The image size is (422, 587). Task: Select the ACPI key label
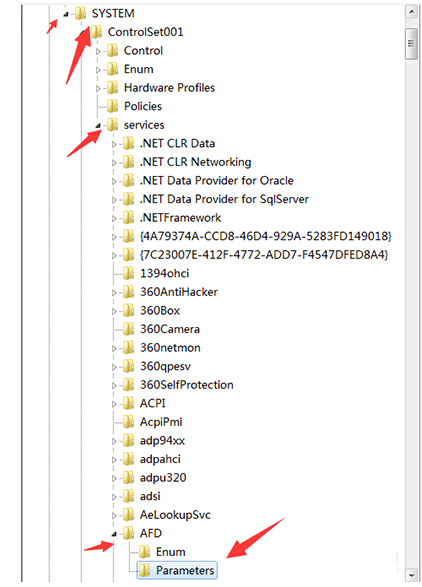152,403
